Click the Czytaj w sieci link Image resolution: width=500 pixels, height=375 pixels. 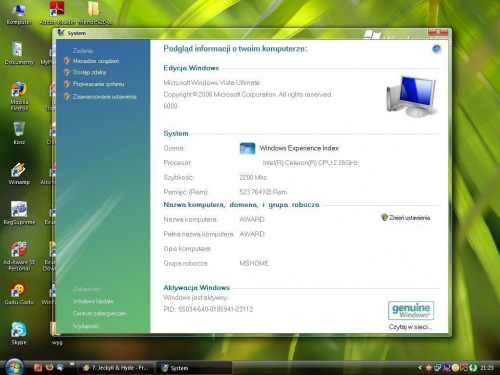[x=410, y=327]
